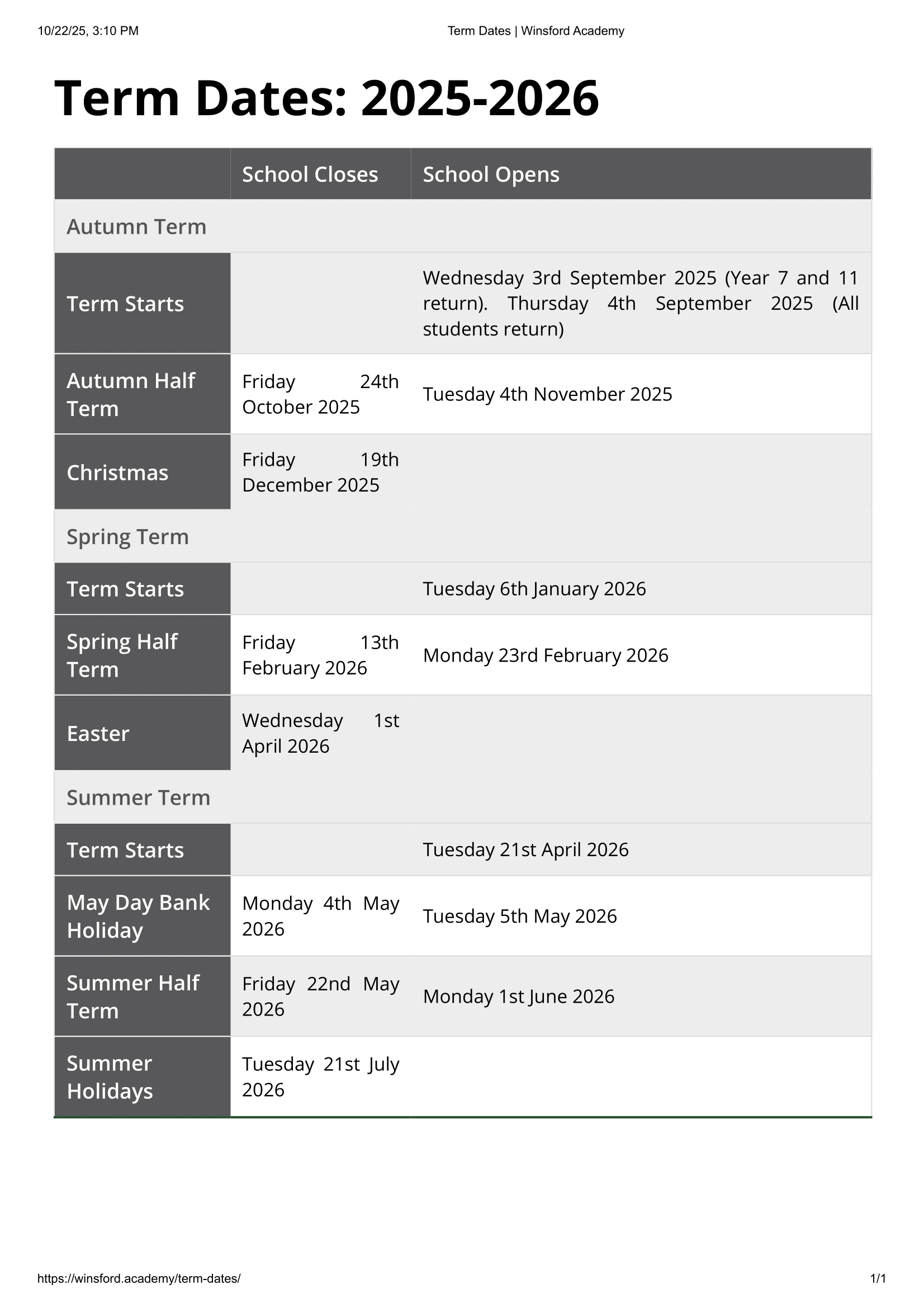The height and width of the screenshot is (1308, 924).
Task: Click the "Friday 24th October 2025" closing date
Action: (320, 394)
